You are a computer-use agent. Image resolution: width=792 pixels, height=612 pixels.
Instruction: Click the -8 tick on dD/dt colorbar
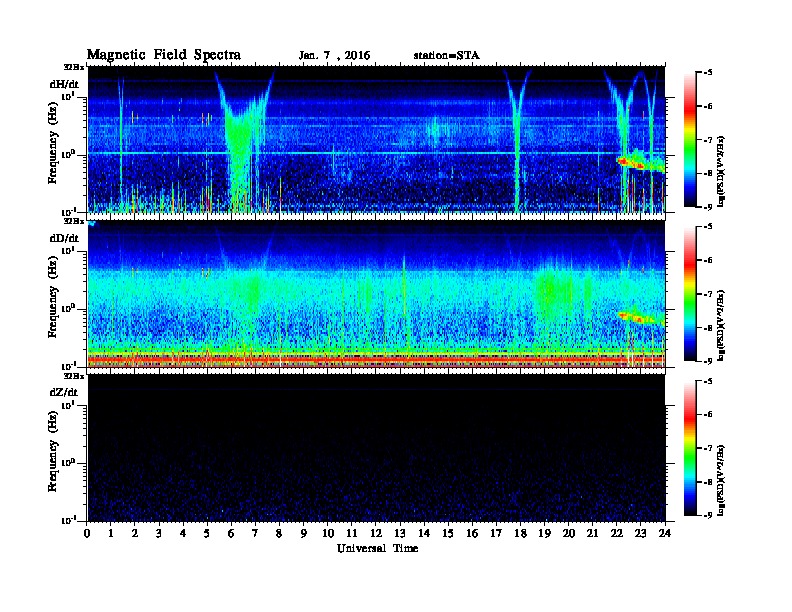708,327
